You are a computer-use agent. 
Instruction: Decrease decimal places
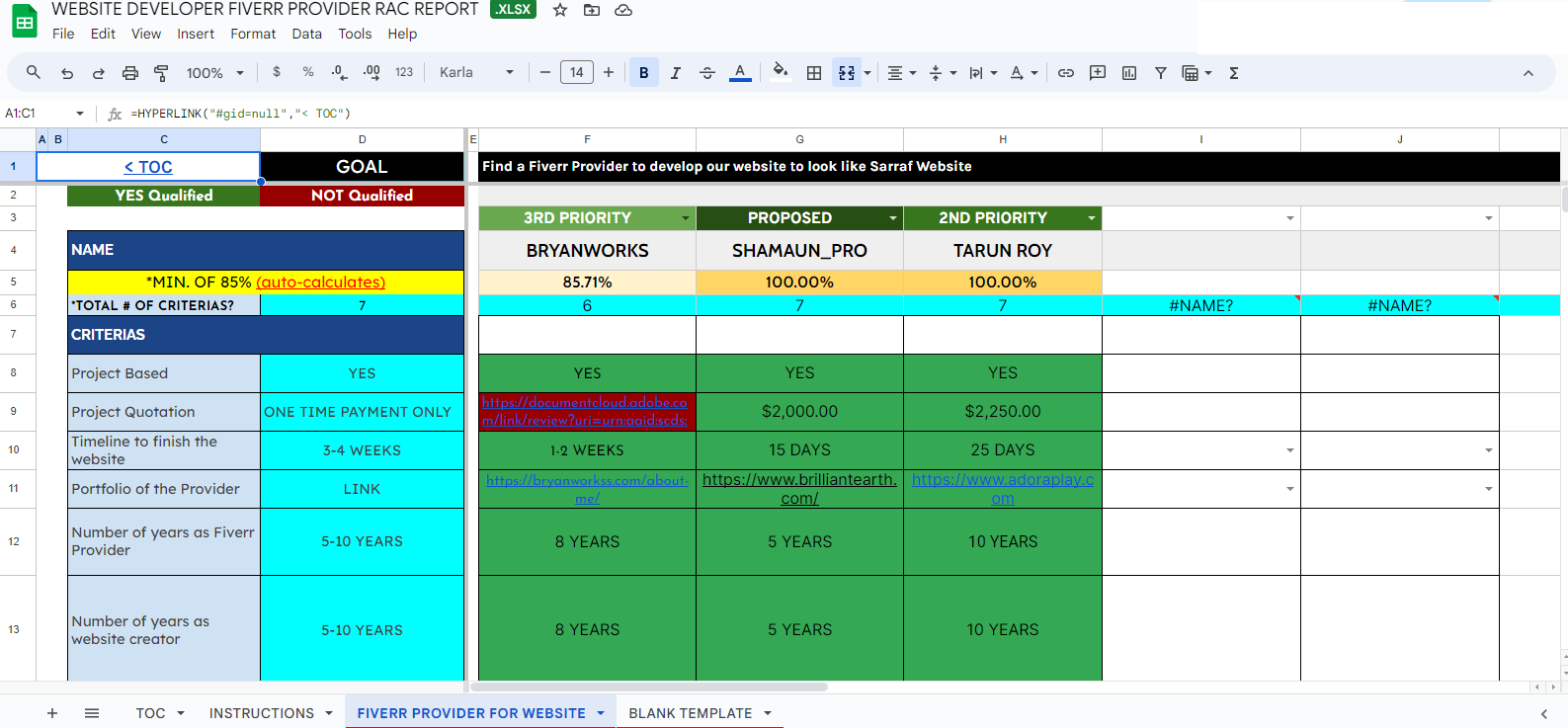click(x=339, y=72)
